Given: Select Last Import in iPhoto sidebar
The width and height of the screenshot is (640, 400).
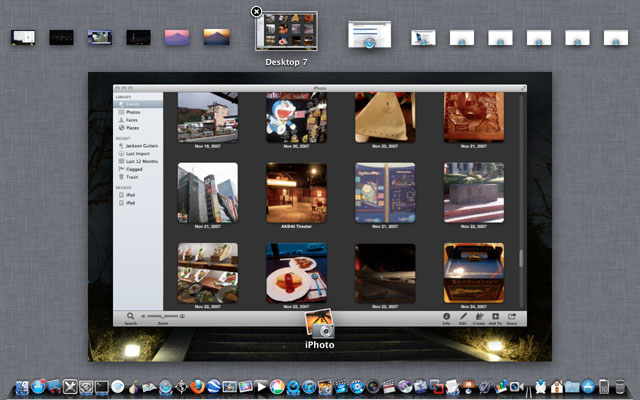Looking at the screenshot, I should click(x=138, y=153).
